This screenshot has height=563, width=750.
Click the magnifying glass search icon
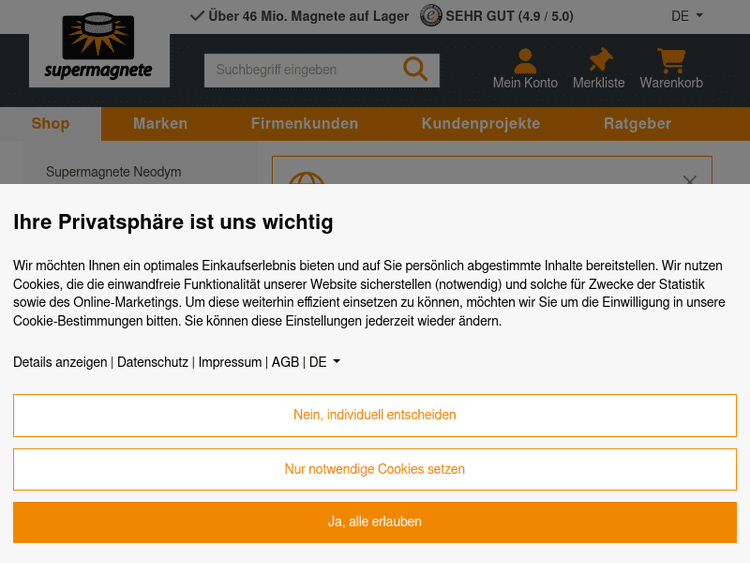pyautogui.click(x=414, y=69)
